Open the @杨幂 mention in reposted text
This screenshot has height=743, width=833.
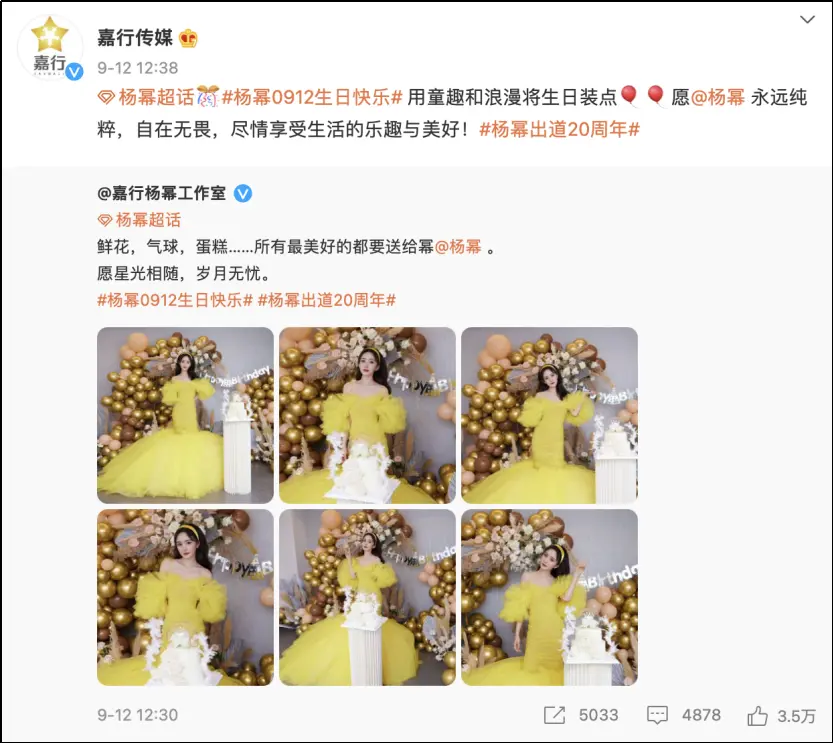coord(458,246)
